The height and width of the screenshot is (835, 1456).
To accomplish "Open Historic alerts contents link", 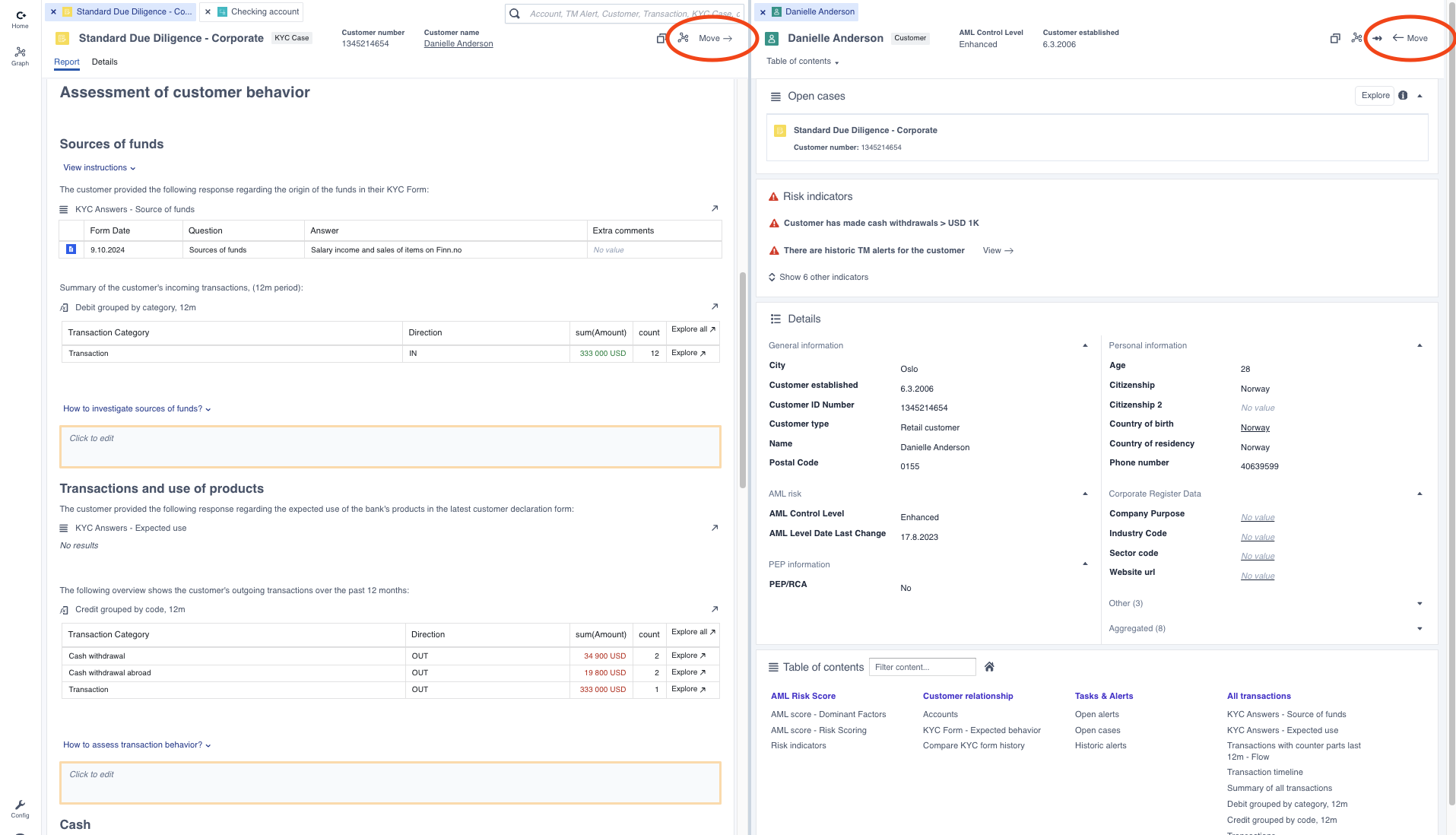I will click(x=1100, y=746).
